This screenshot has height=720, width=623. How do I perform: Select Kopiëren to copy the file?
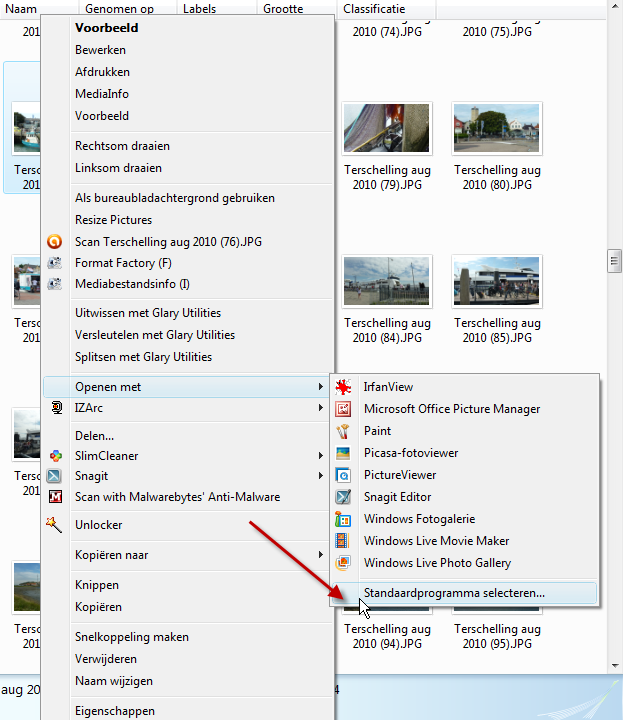pyautogui.click(x=98, y=607)
